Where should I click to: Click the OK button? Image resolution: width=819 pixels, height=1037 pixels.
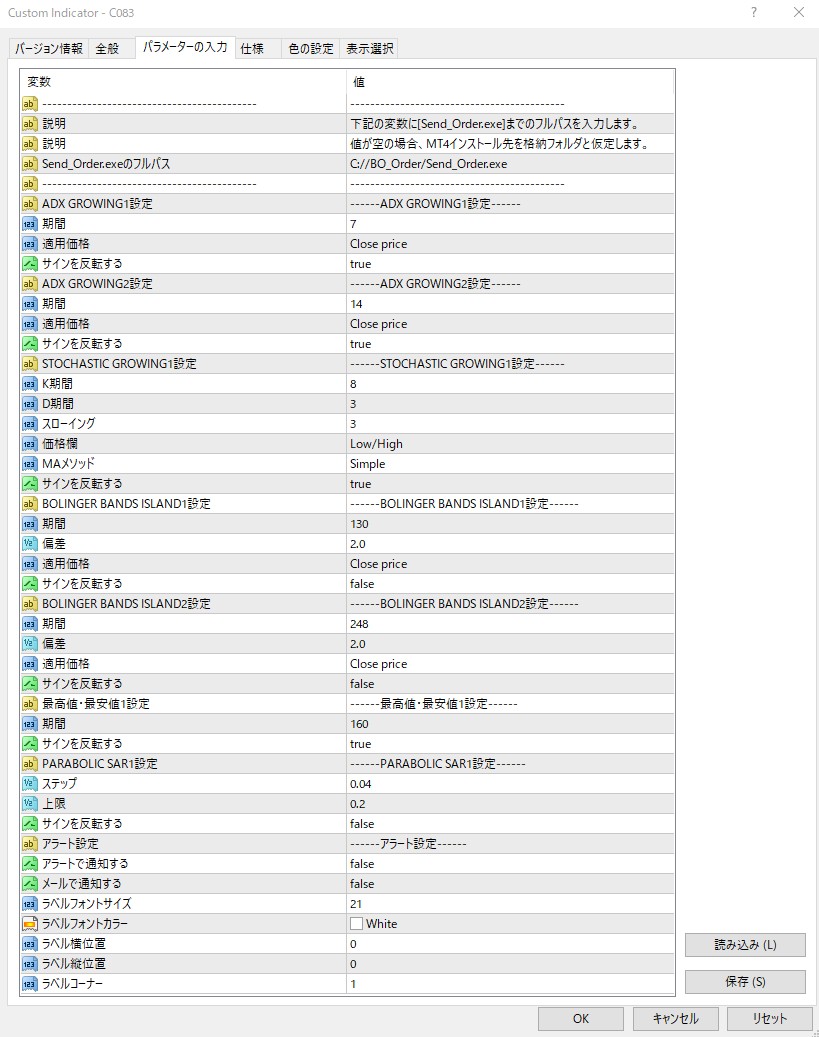tap(580, 1018)
